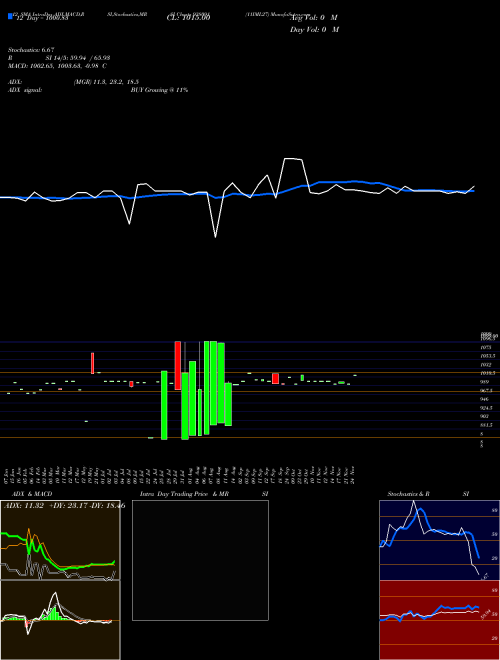This screenshot has height=660, width=500.
Task: Click the empty intraday trading chart box
Action: pyautogui.click(x=200, y=560)
